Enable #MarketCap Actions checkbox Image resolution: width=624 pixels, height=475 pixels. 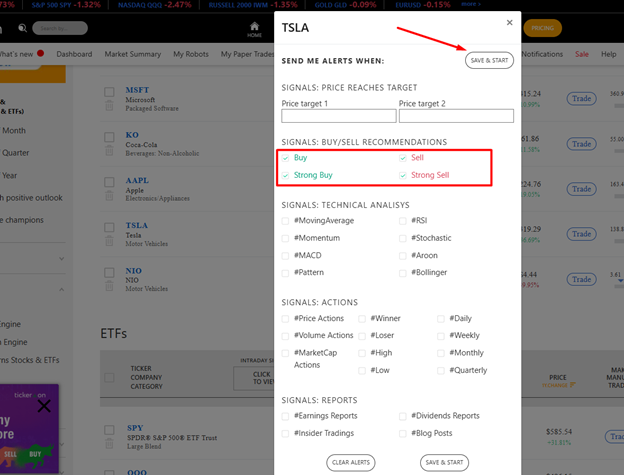click(x=285, y=353)
